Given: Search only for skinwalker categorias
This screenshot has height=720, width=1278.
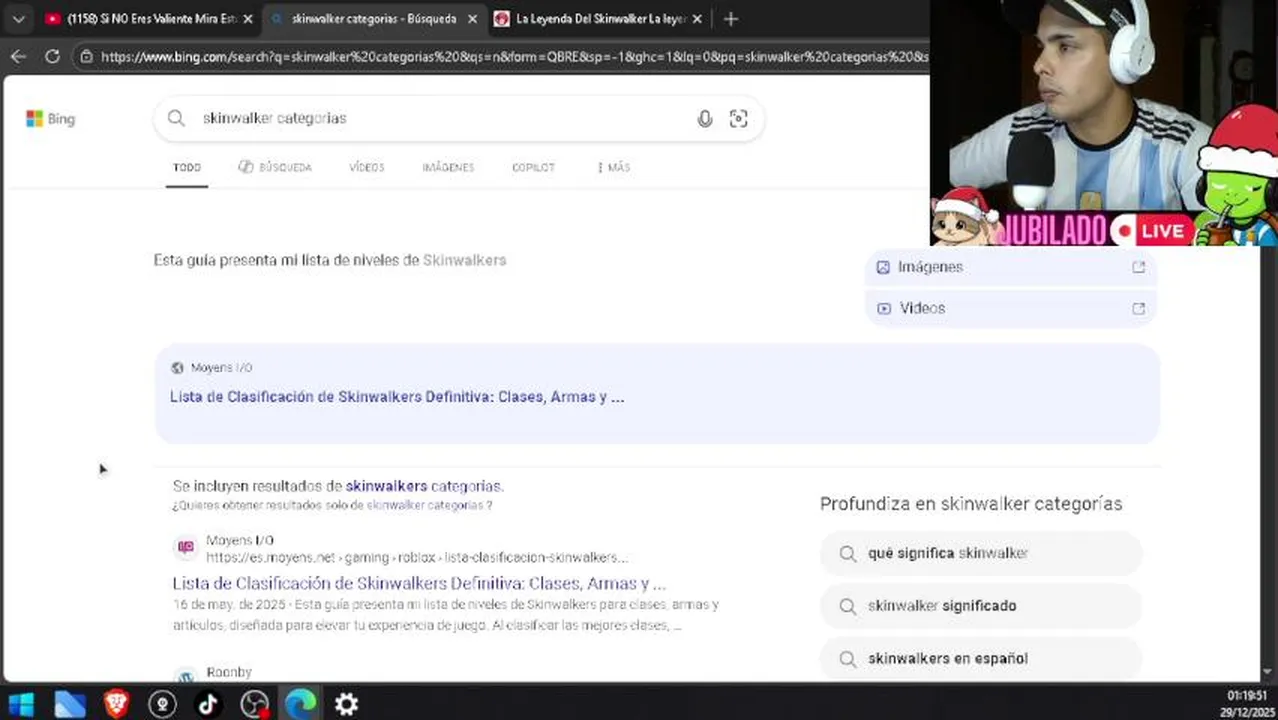Looking at the screenshot, I should pos(424,505).
